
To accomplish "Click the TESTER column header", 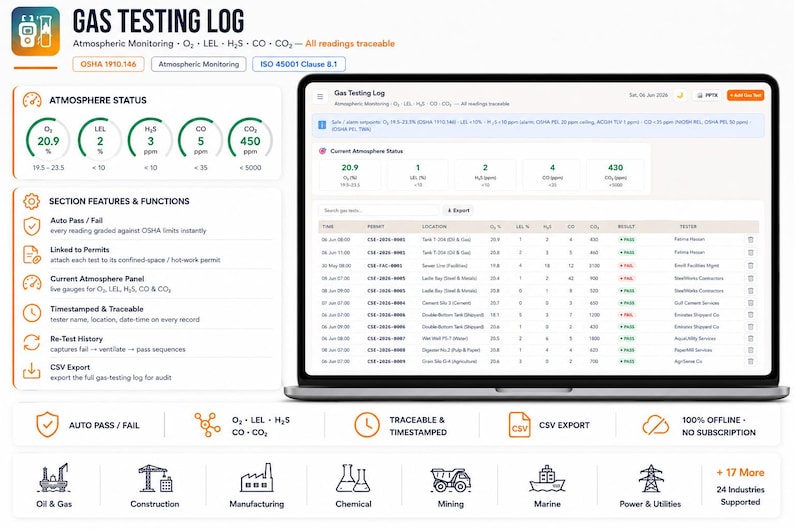I will [688, 226].
